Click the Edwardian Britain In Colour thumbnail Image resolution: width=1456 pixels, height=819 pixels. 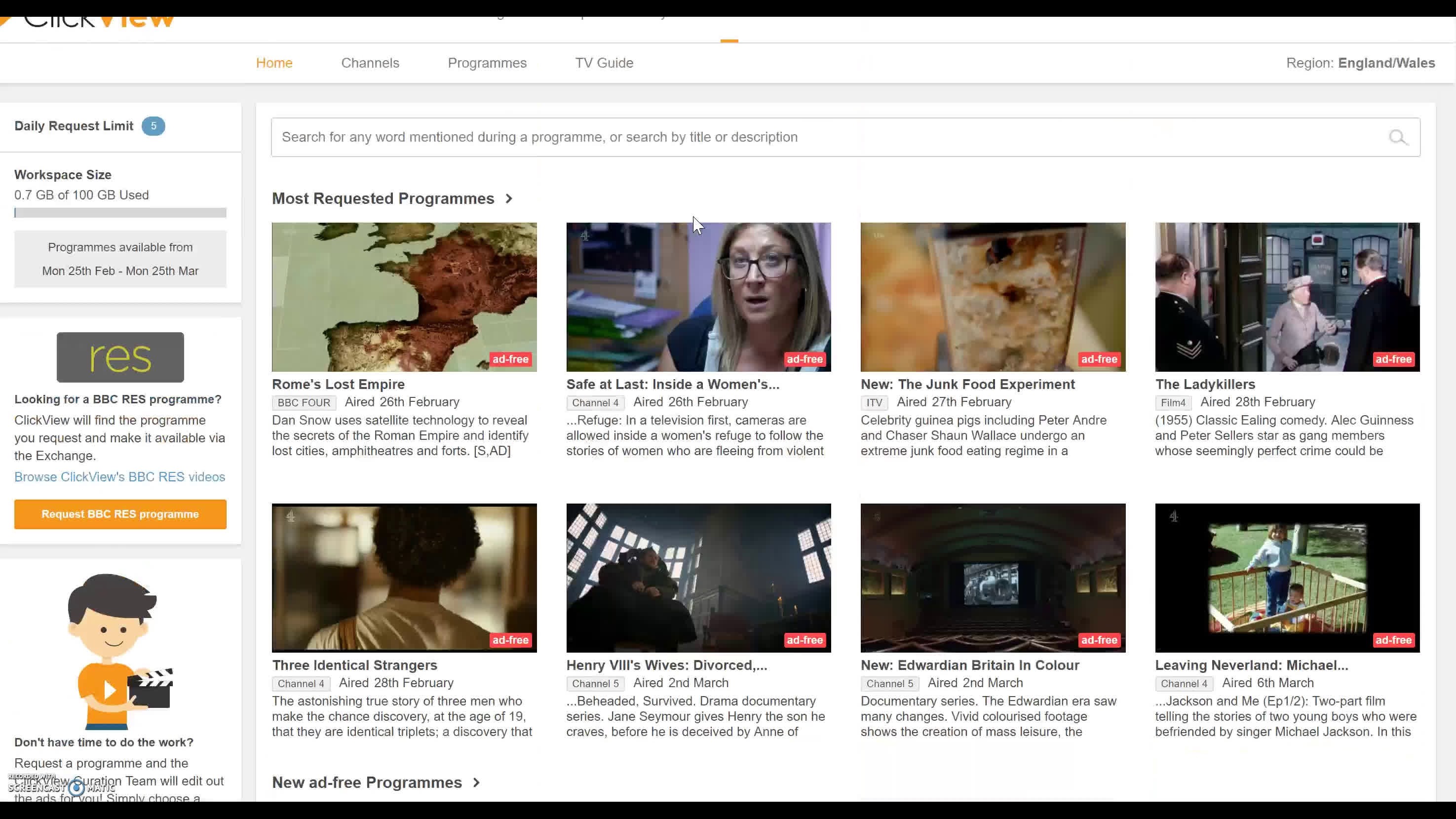[993, 578]
